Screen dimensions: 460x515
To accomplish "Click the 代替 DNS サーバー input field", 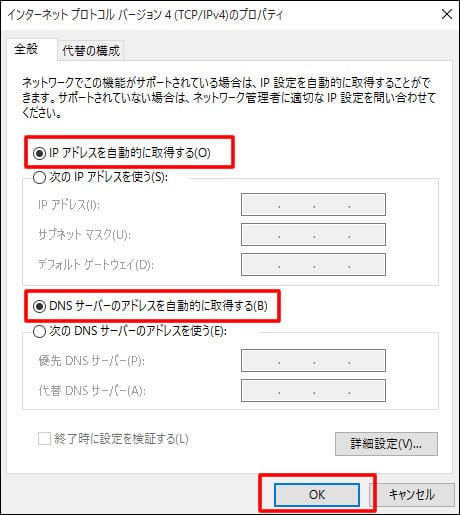I will (313, 390).
